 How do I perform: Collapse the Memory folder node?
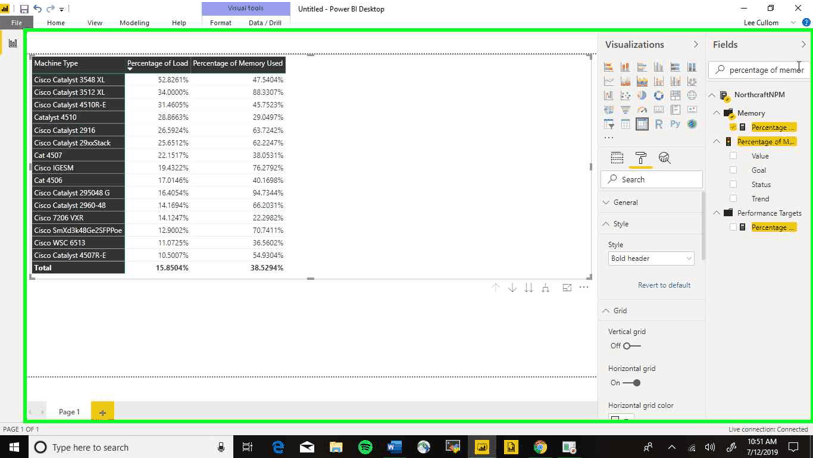point(717,113)
